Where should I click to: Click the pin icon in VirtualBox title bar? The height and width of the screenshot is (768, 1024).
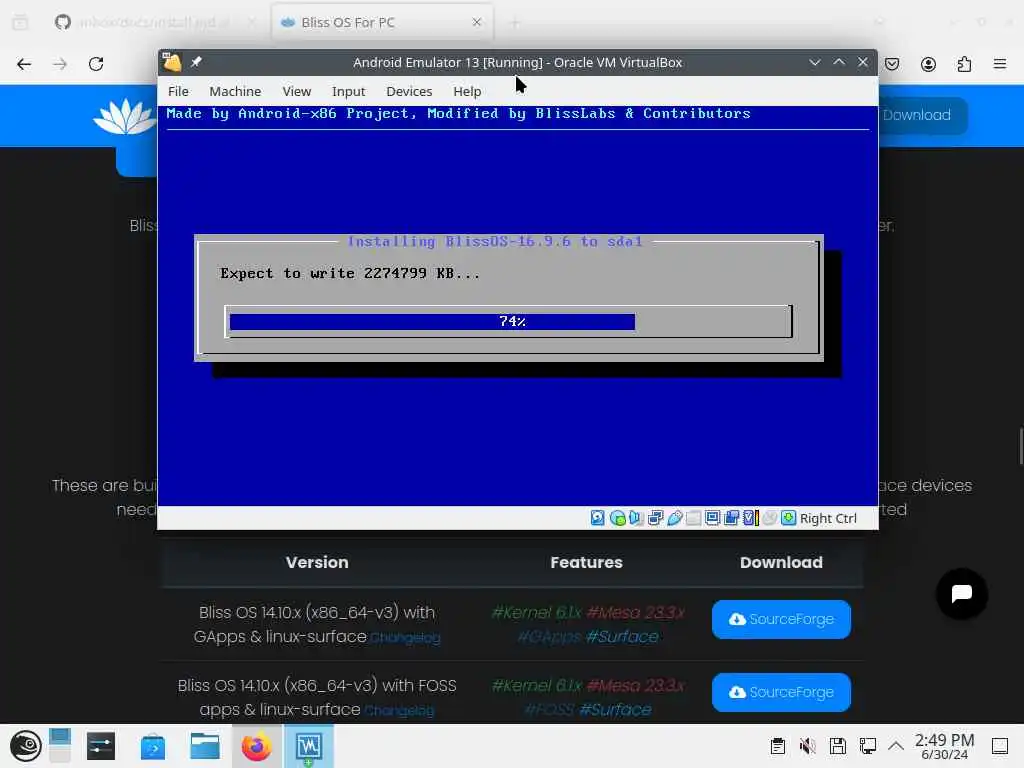tap(196, 62)
